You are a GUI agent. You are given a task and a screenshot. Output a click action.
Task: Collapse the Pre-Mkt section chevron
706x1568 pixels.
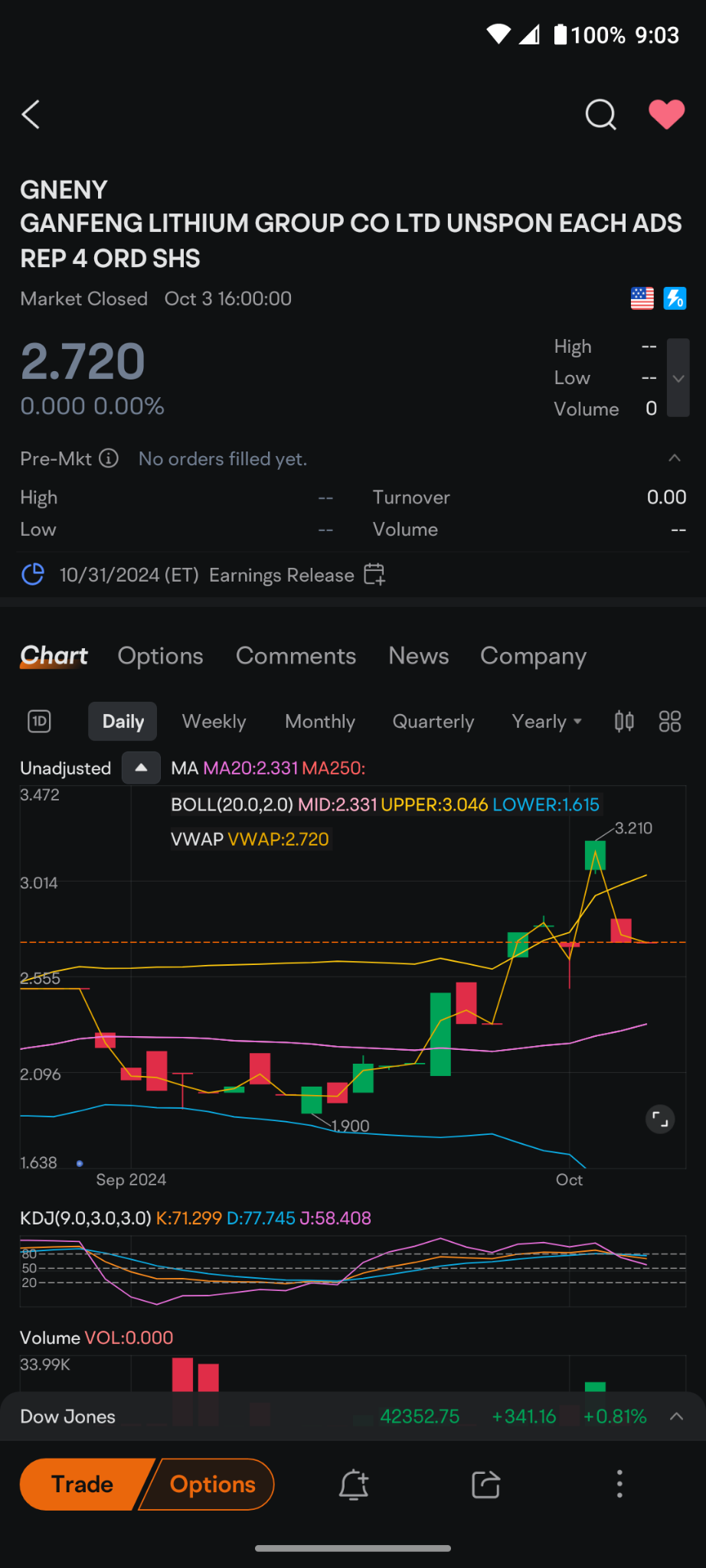(x=675, y=458)
